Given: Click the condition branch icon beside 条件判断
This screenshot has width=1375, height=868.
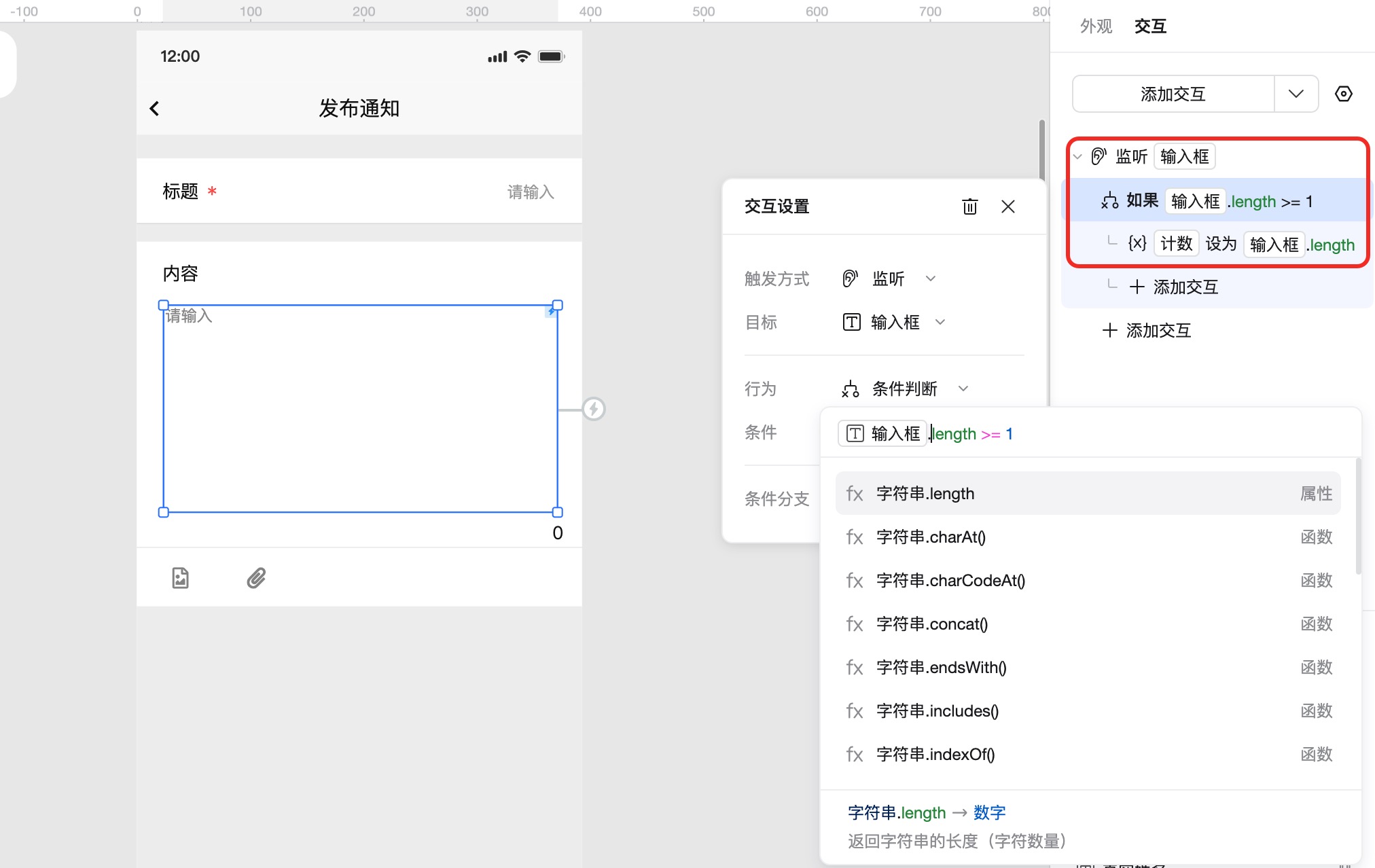Looking at the screenshot, I should (x=850, y=388).
